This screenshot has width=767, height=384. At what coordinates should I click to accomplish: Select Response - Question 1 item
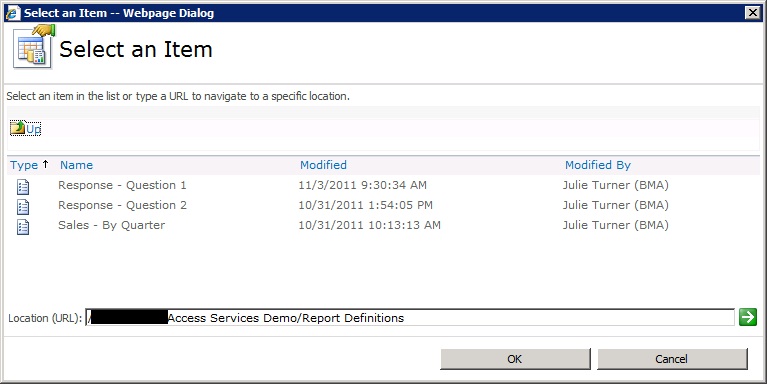pos(122,185)
